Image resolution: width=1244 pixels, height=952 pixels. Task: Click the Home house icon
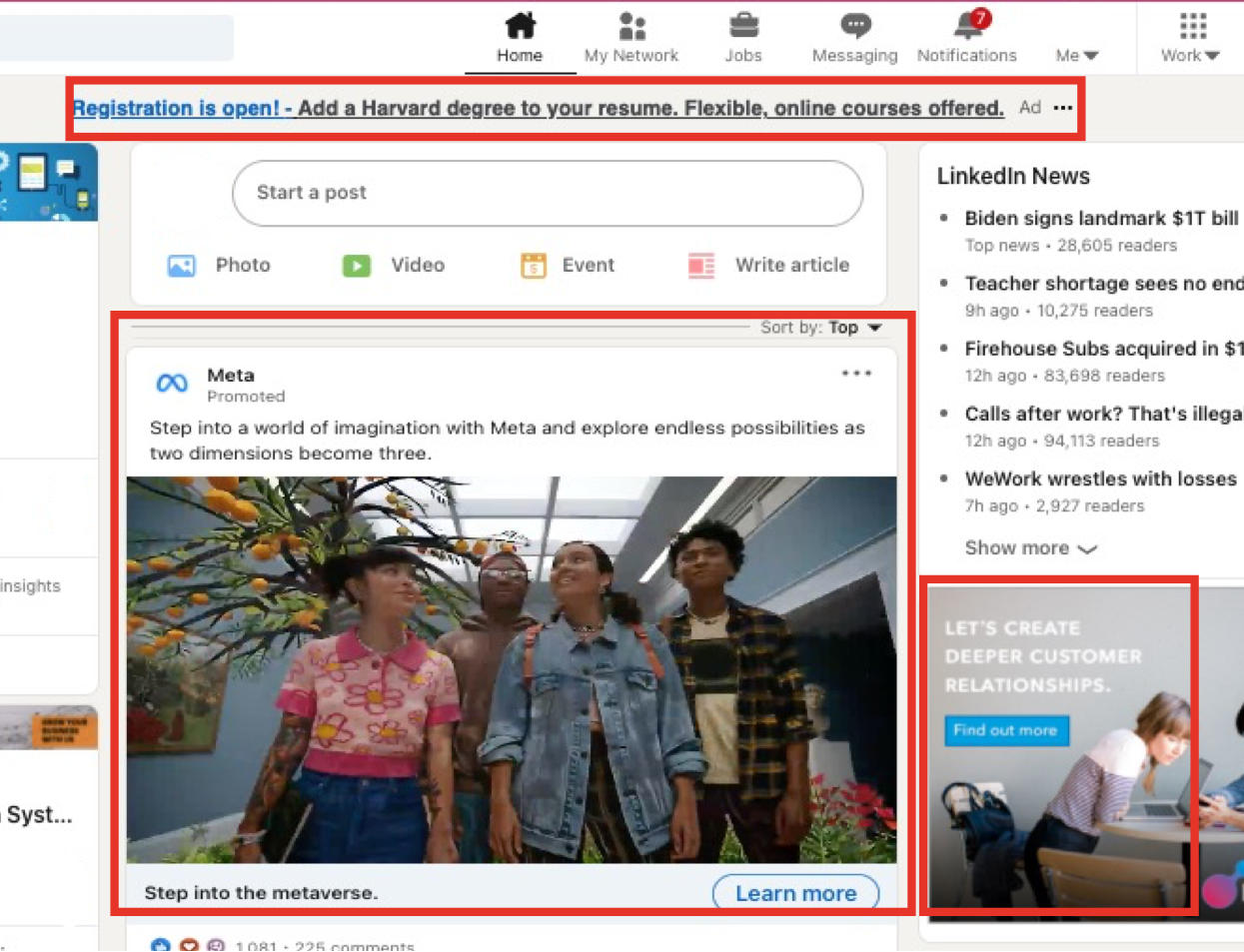pyautogui.click(x=521, y=25)
